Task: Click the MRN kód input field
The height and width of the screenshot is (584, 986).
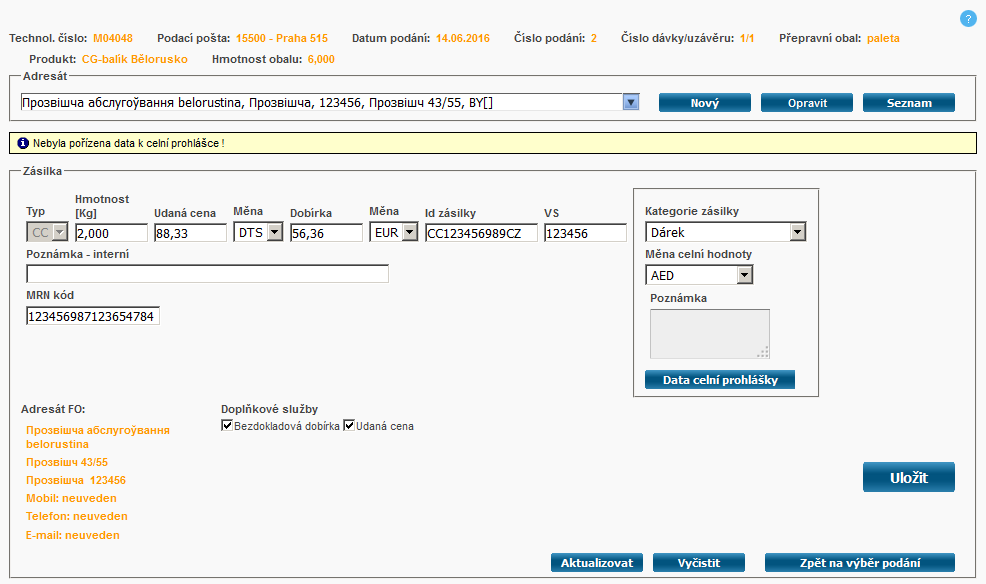Action: pos(93,316)
